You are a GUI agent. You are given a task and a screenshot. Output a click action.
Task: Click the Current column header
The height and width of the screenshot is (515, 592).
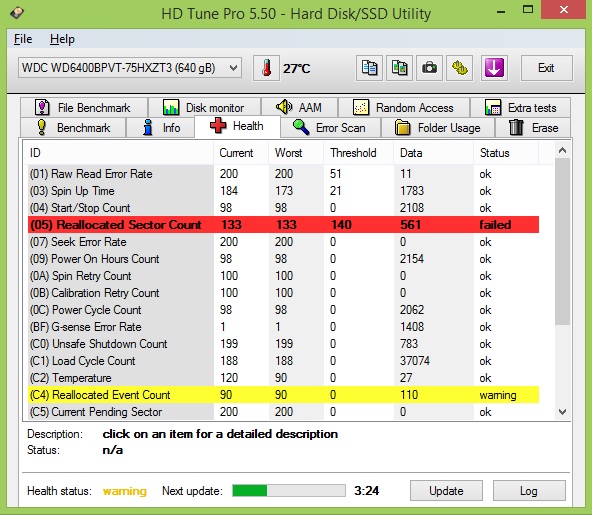coord(241,153)
